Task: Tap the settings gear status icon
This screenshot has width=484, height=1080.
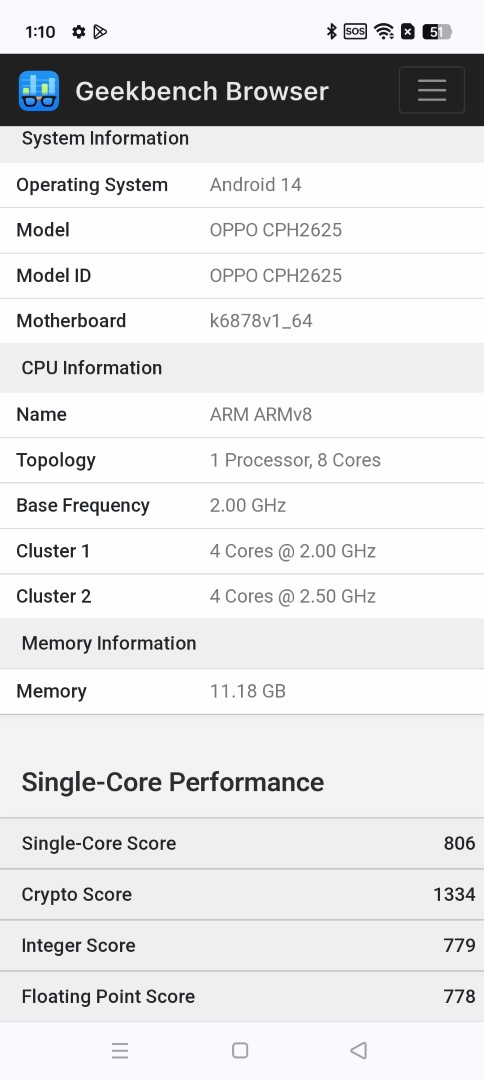Action: 79,32
